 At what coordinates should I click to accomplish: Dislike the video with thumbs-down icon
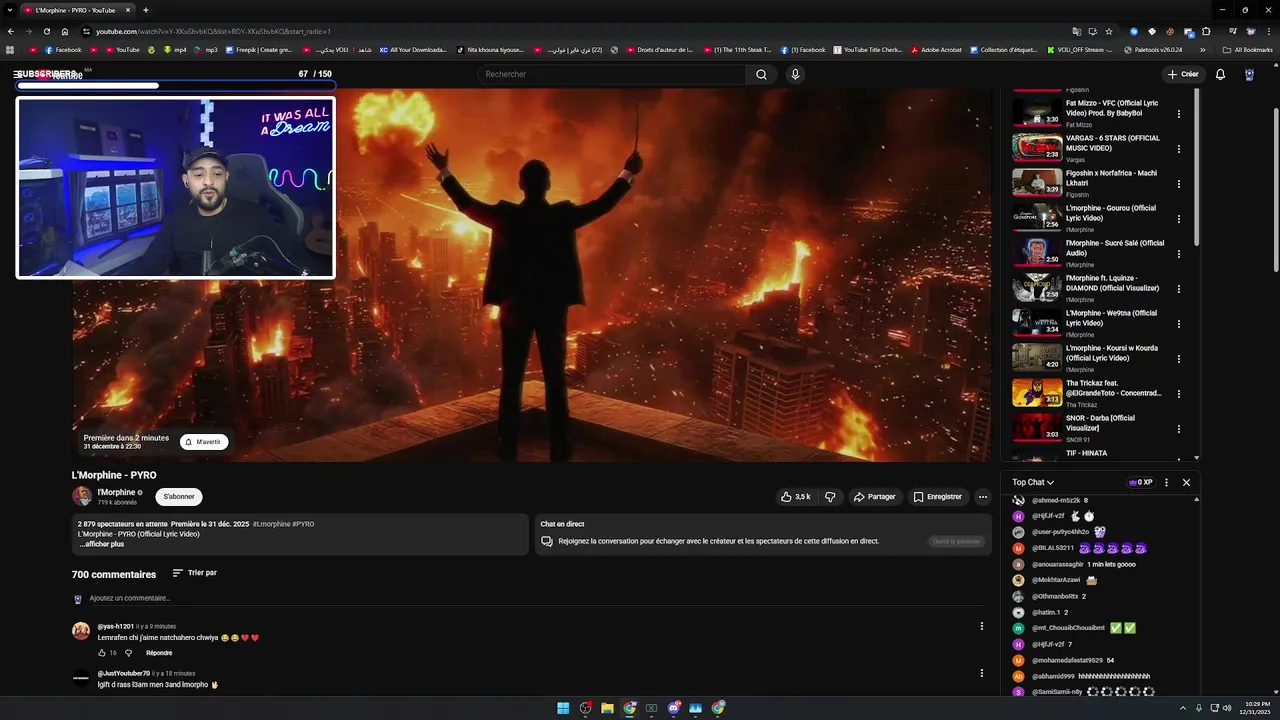pyautogui.click(x=830, y=497)
